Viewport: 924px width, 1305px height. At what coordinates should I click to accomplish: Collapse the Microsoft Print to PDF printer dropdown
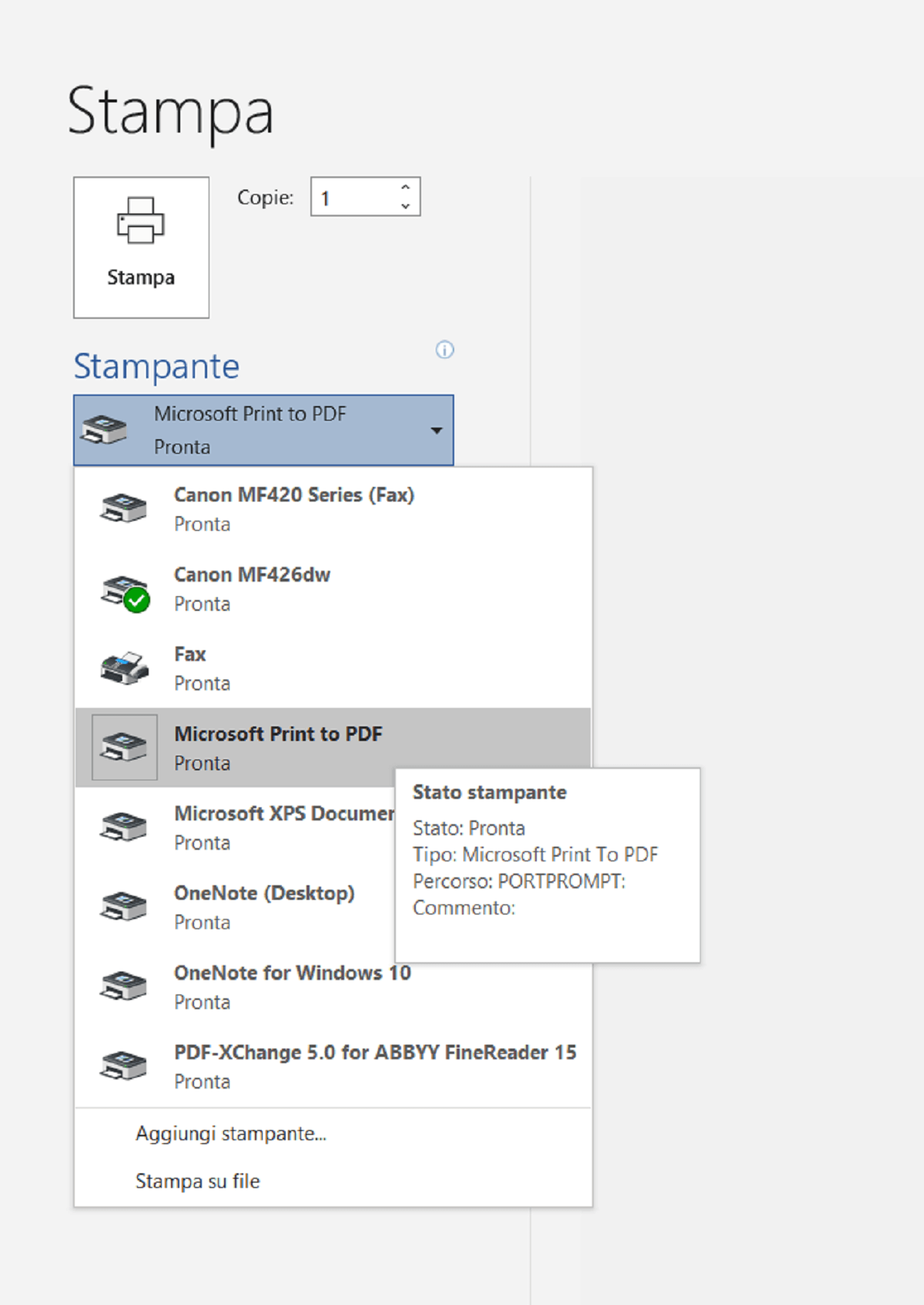click(x=263, y=430)
